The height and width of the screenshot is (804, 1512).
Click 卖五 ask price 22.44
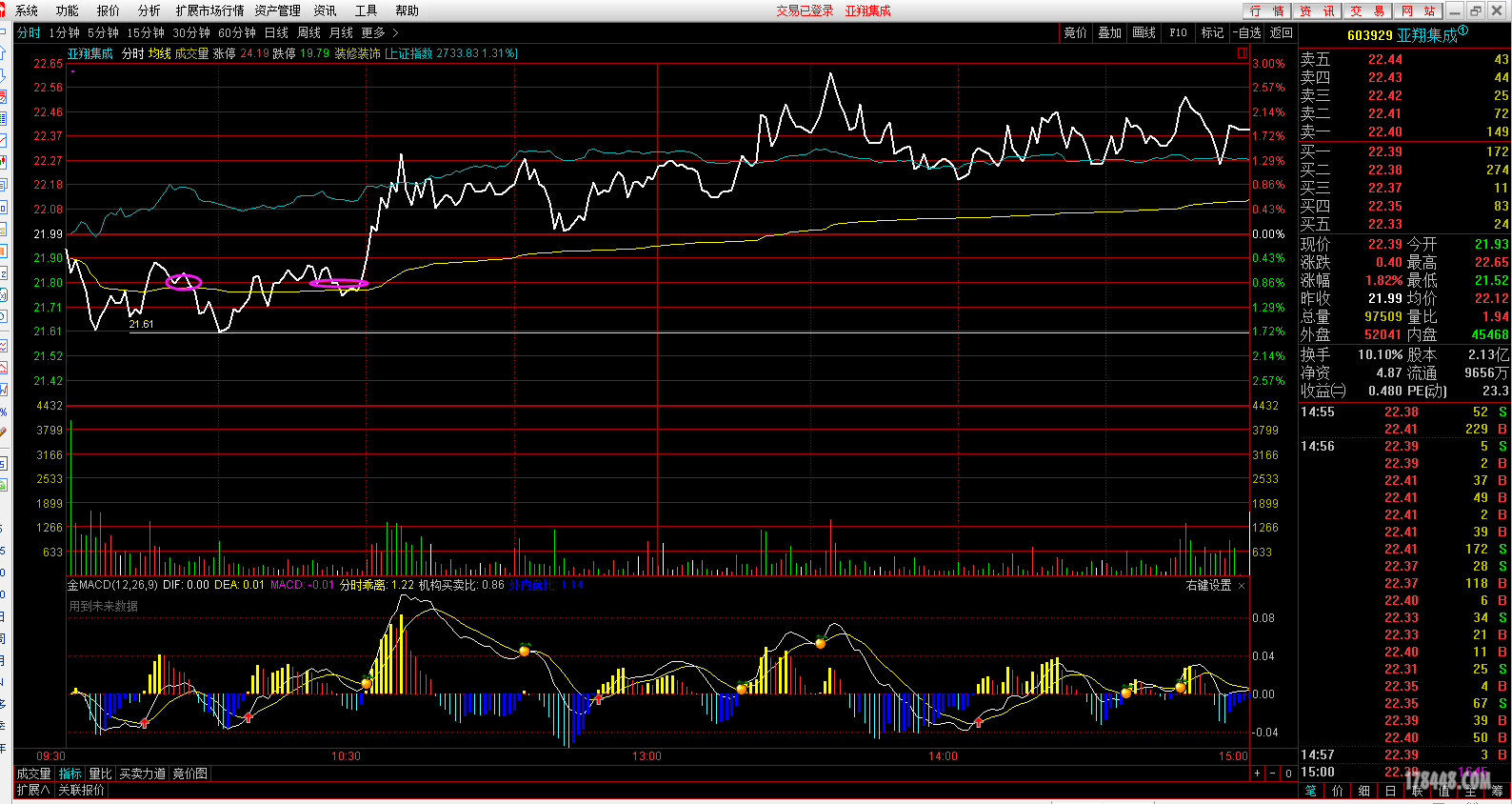tap(1385, 59)
